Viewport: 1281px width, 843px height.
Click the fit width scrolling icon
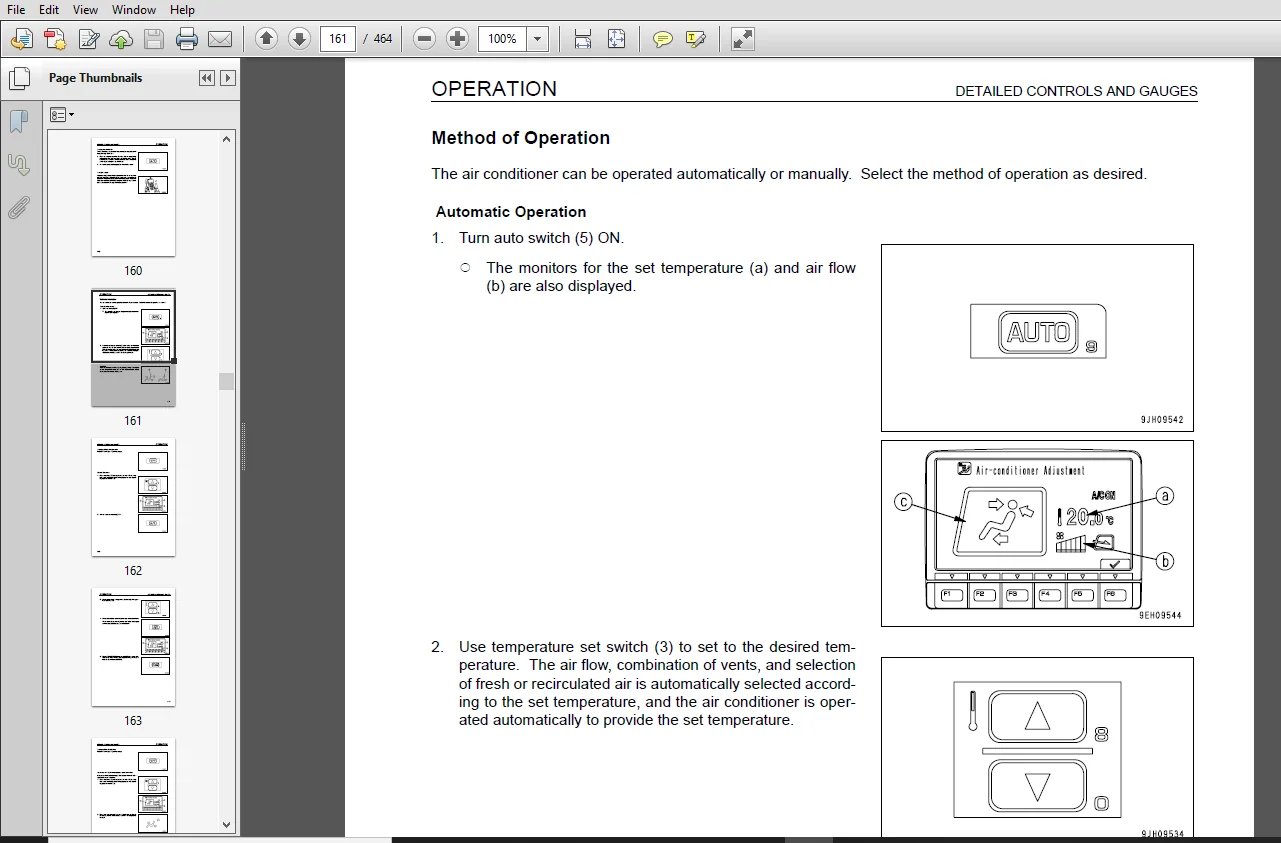tap(583, 39)
